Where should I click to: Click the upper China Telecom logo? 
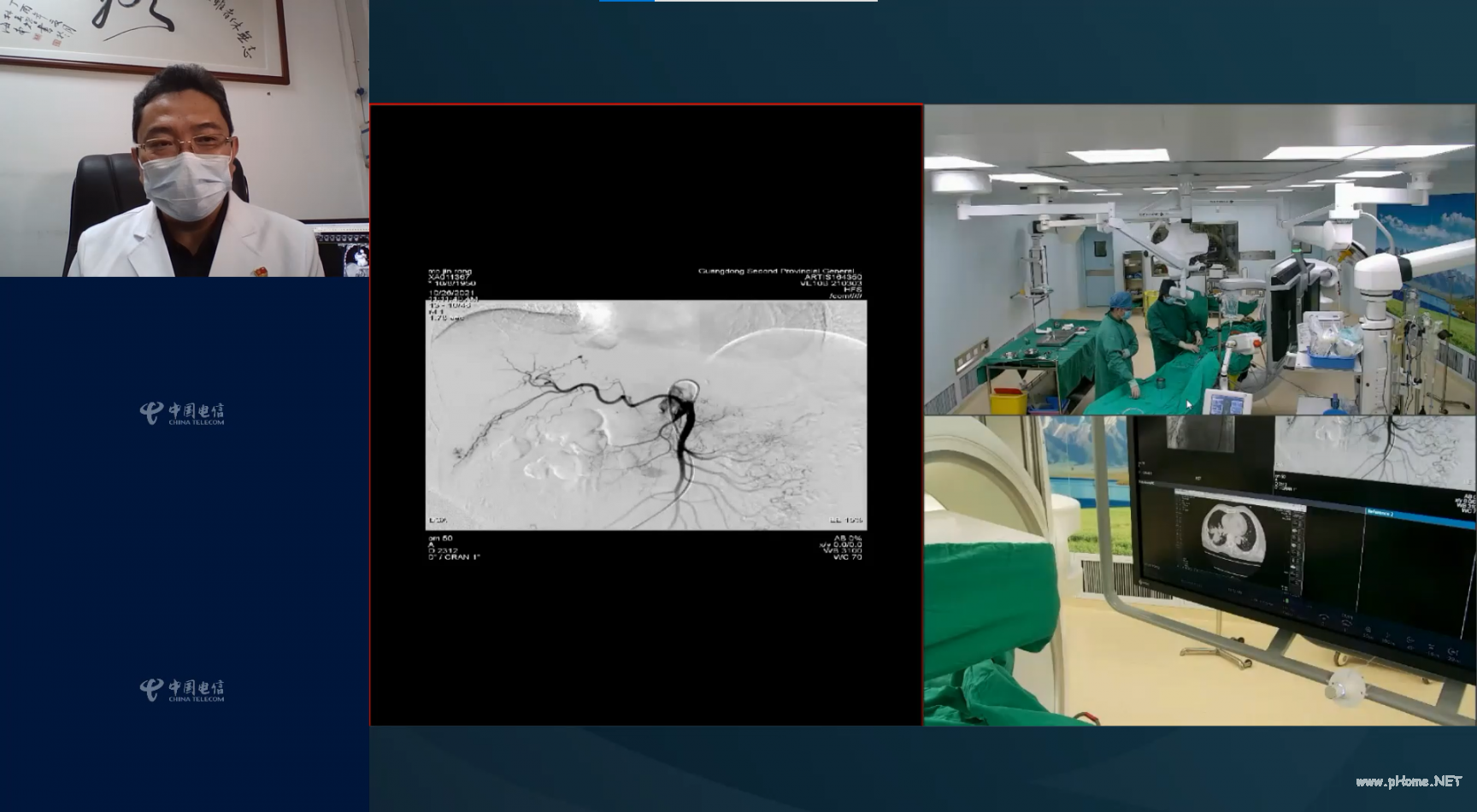click(x=182, y=413)
